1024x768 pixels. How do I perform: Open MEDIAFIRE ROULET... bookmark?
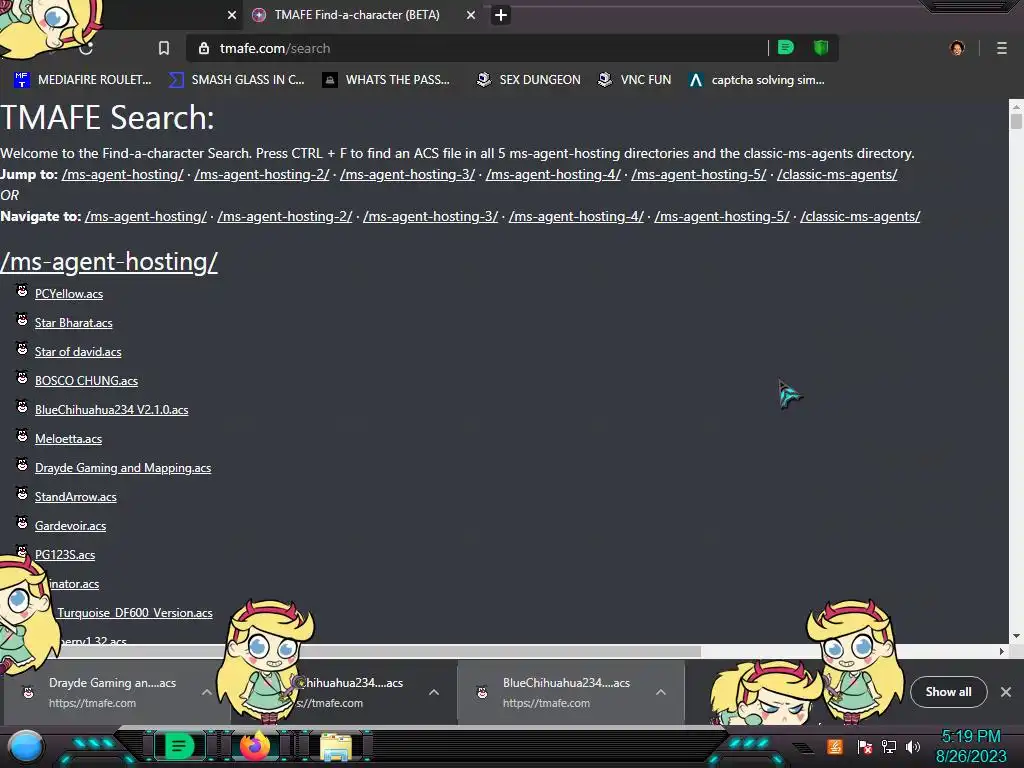coord(82,80)
